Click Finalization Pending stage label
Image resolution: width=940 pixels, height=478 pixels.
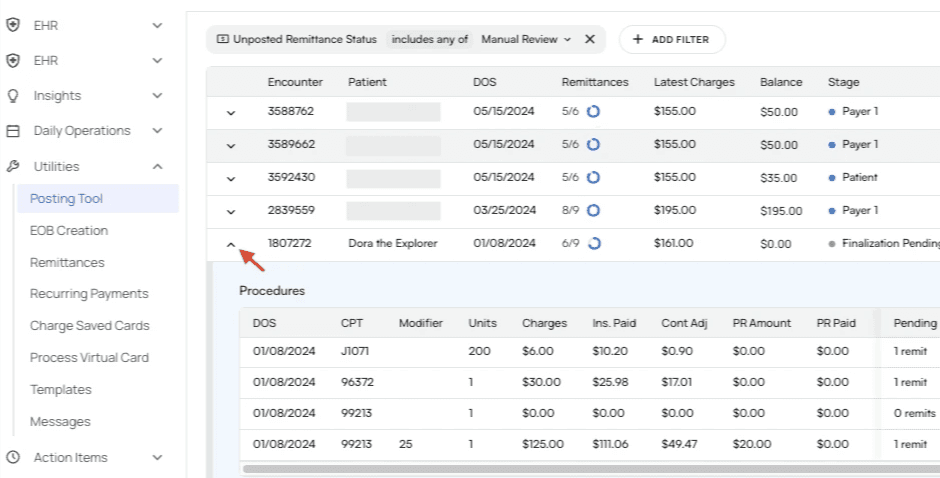point(890,243)
